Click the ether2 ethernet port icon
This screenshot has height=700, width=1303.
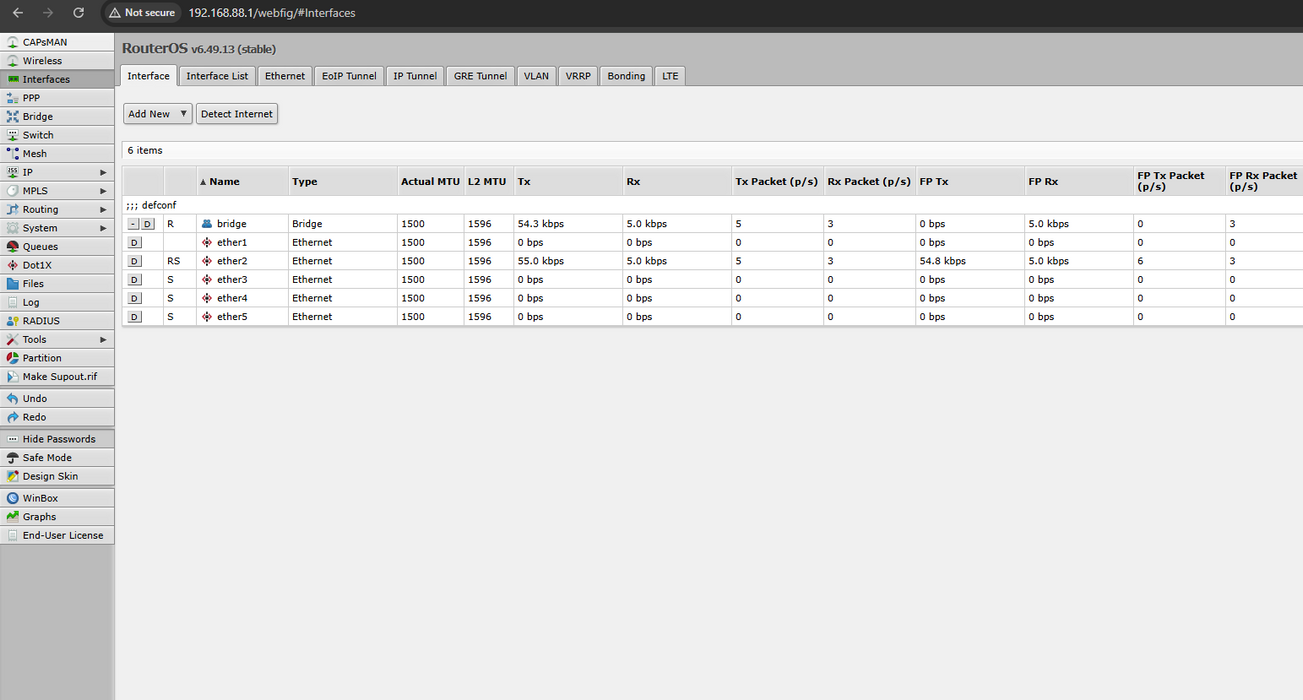pos(207,261)
